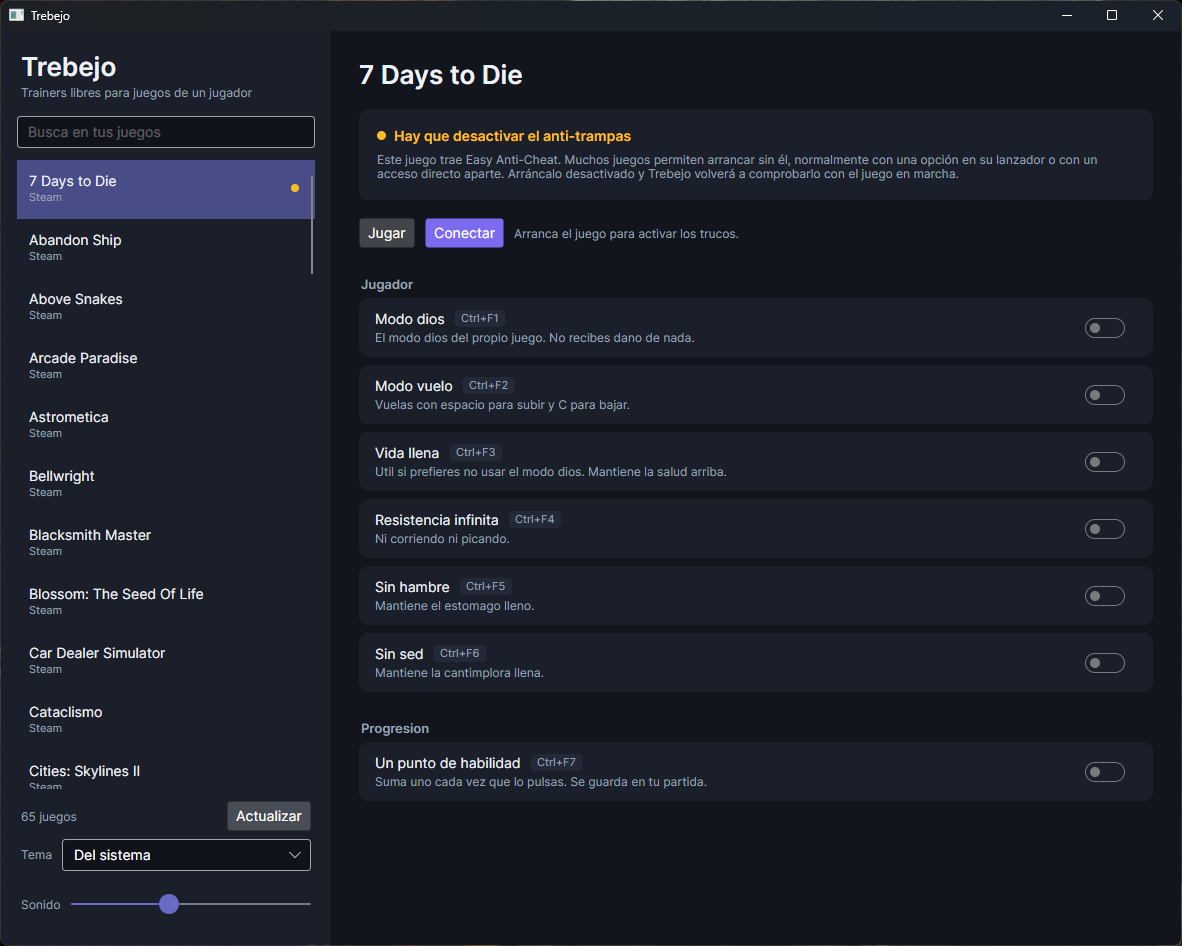This screenshot has width=1182, height=946.
Task: Enable the Sin hambre switch
Action: point(1104,596)
